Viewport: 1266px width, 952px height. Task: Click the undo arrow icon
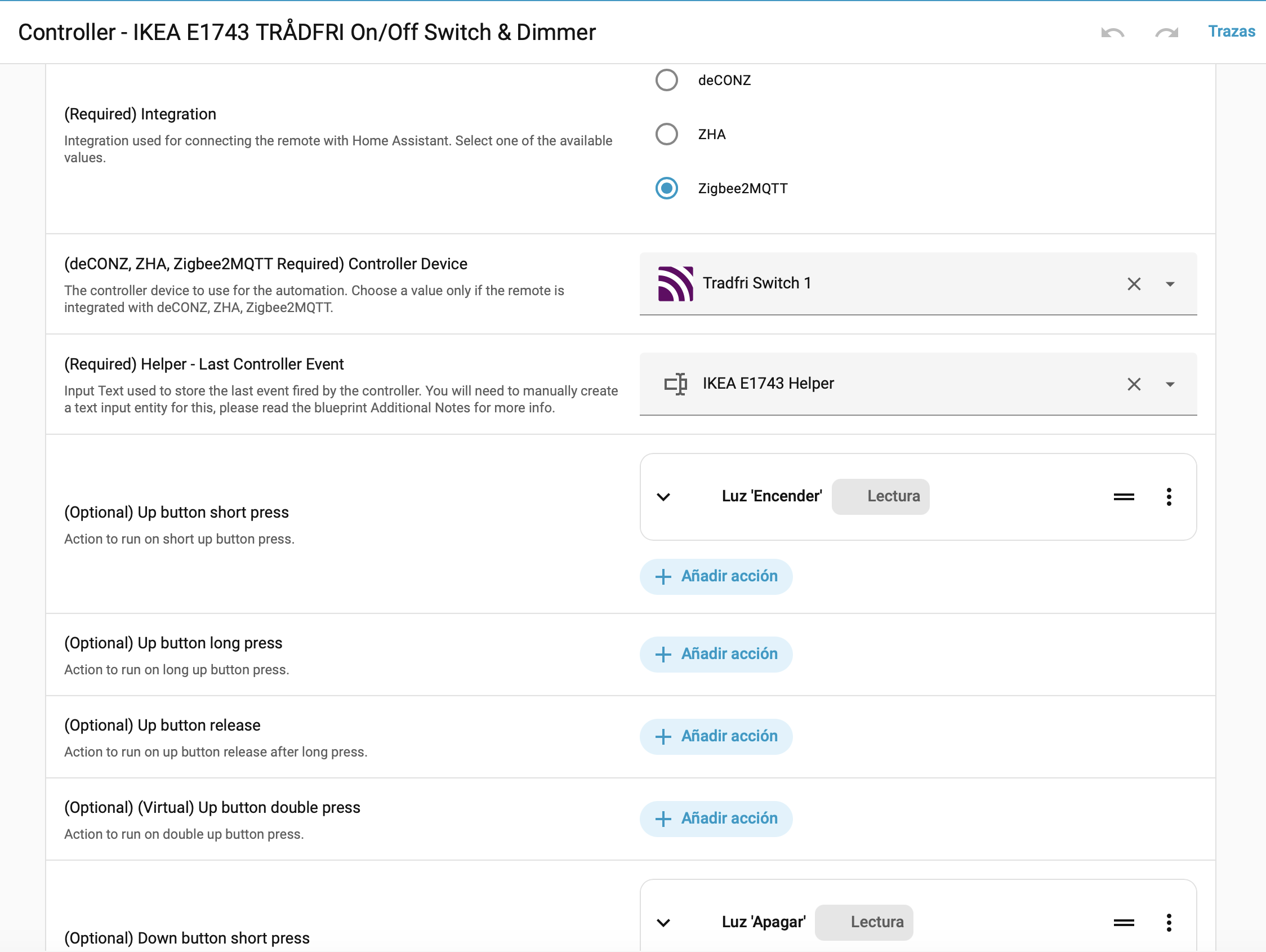pyautogui.click(x=1112, y=33)
